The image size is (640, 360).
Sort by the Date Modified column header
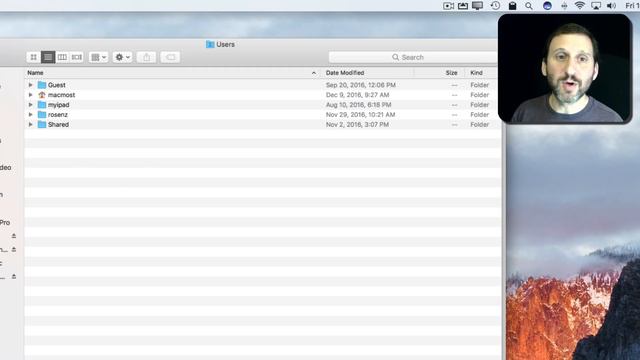[x=345, y=73]
